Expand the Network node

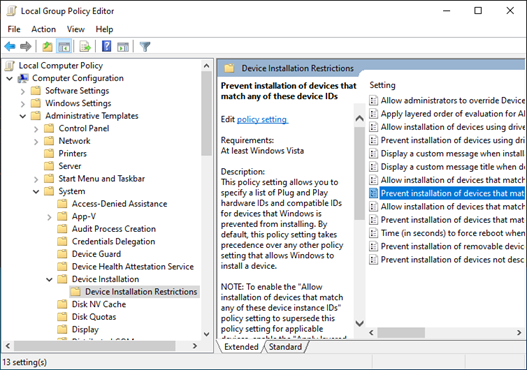point(36,141)
